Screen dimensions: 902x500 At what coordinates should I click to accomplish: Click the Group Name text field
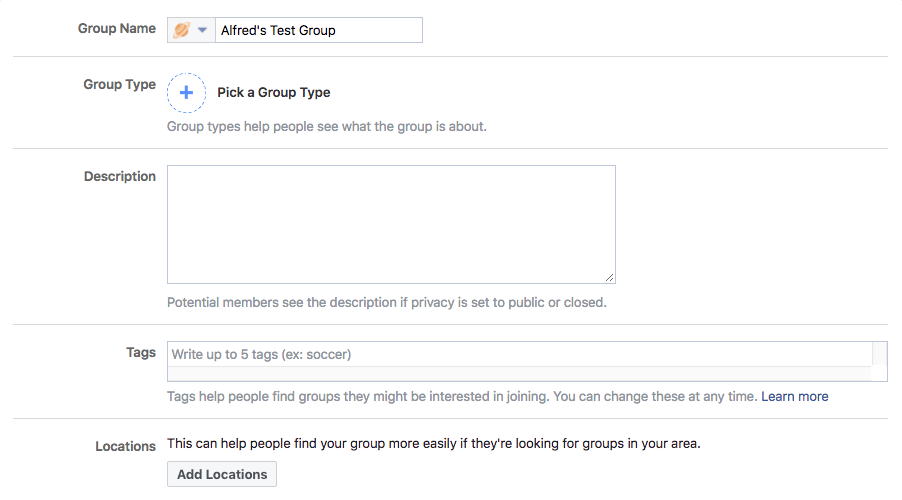[318, 30]
